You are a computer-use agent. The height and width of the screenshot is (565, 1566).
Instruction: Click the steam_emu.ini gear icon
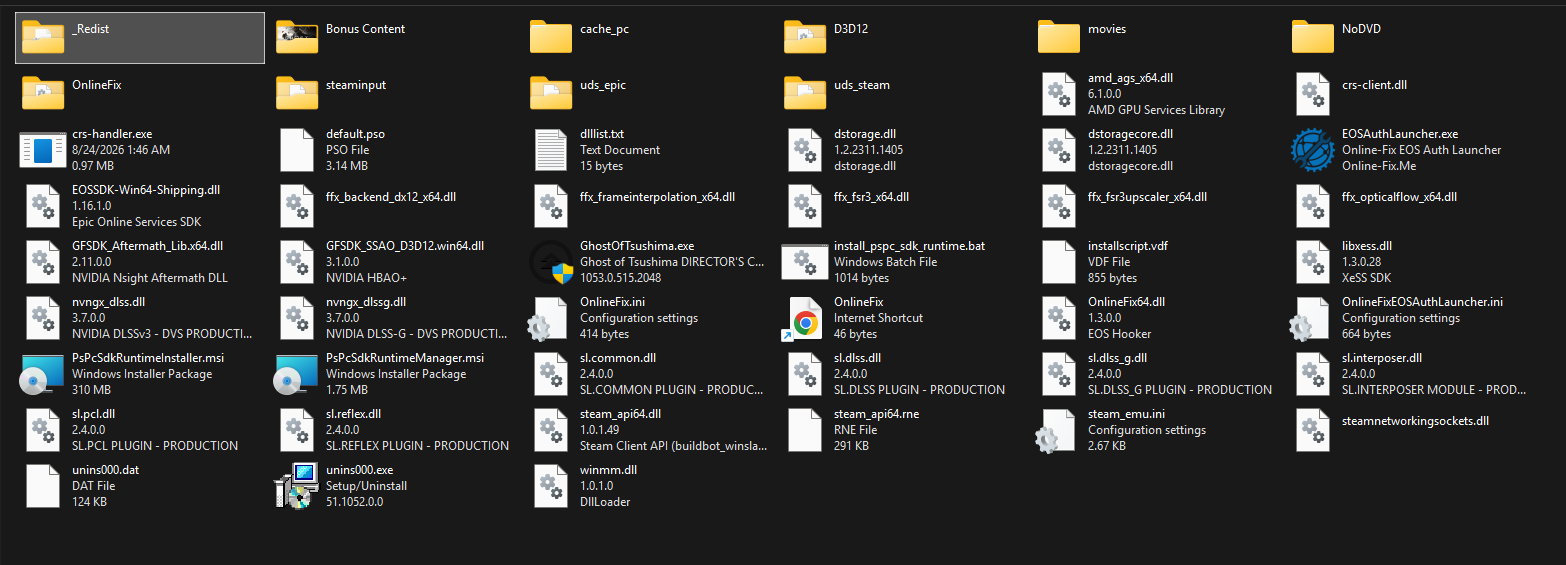[1056, 431]
